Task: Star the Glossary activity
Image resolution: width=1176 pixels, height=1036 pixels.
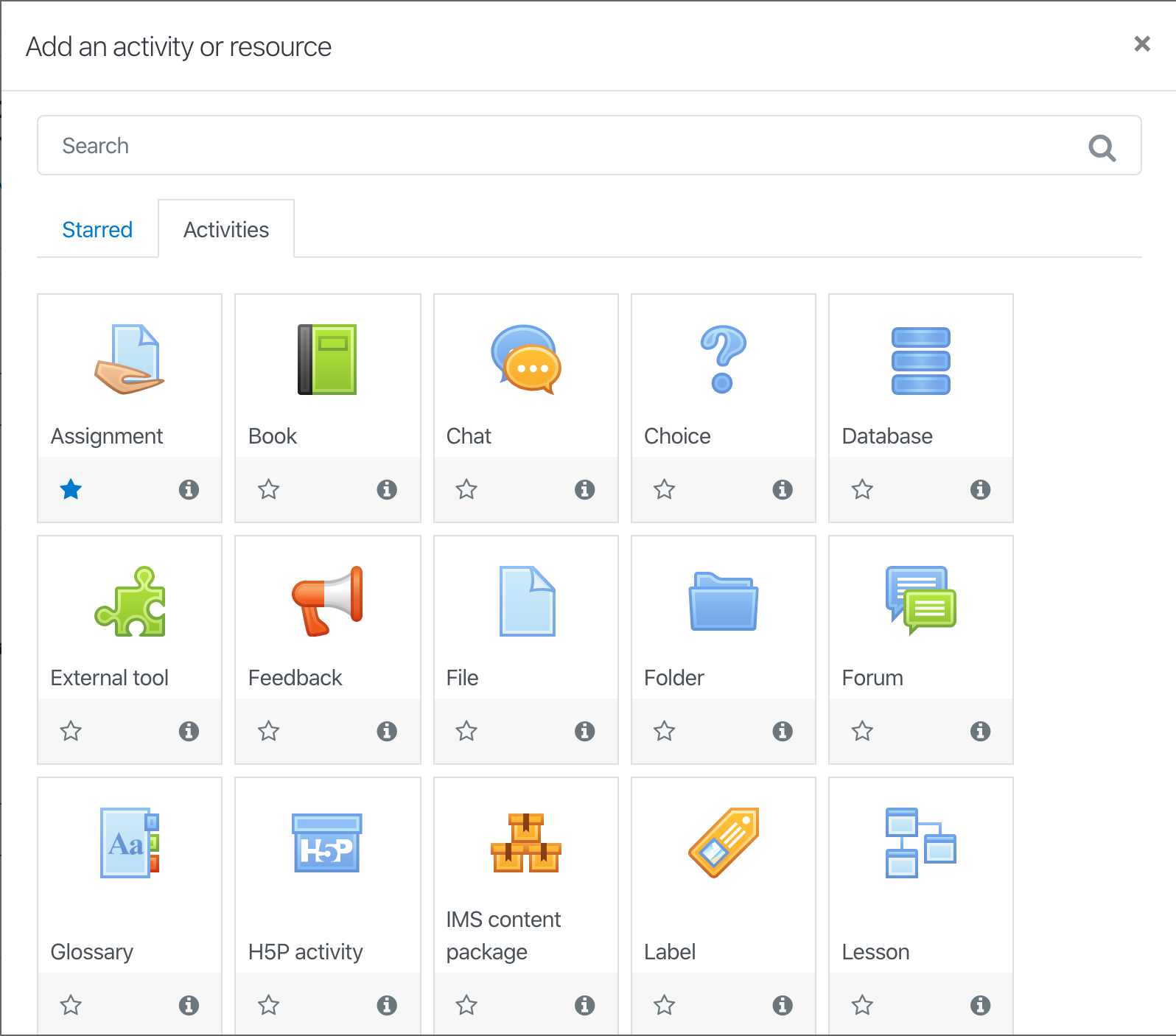Action: click(x=71, y=1005)
